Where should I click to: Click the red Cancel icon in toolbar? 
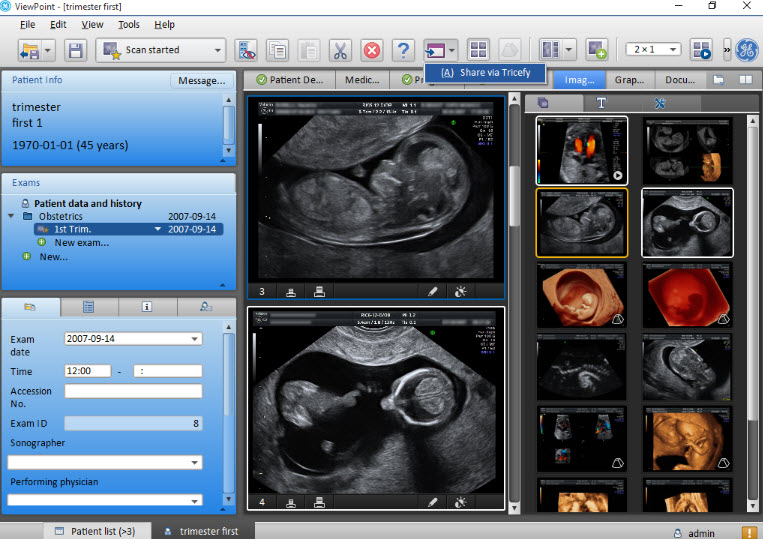pos(372,50)
